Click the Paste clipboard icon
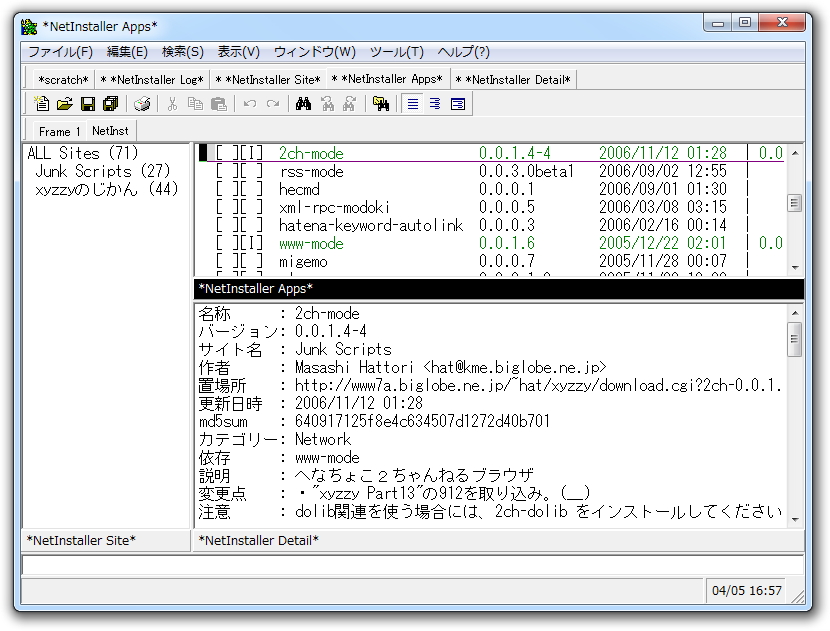Image resolution: width=830 pixels, height=631 pixels. click(217, 103)
